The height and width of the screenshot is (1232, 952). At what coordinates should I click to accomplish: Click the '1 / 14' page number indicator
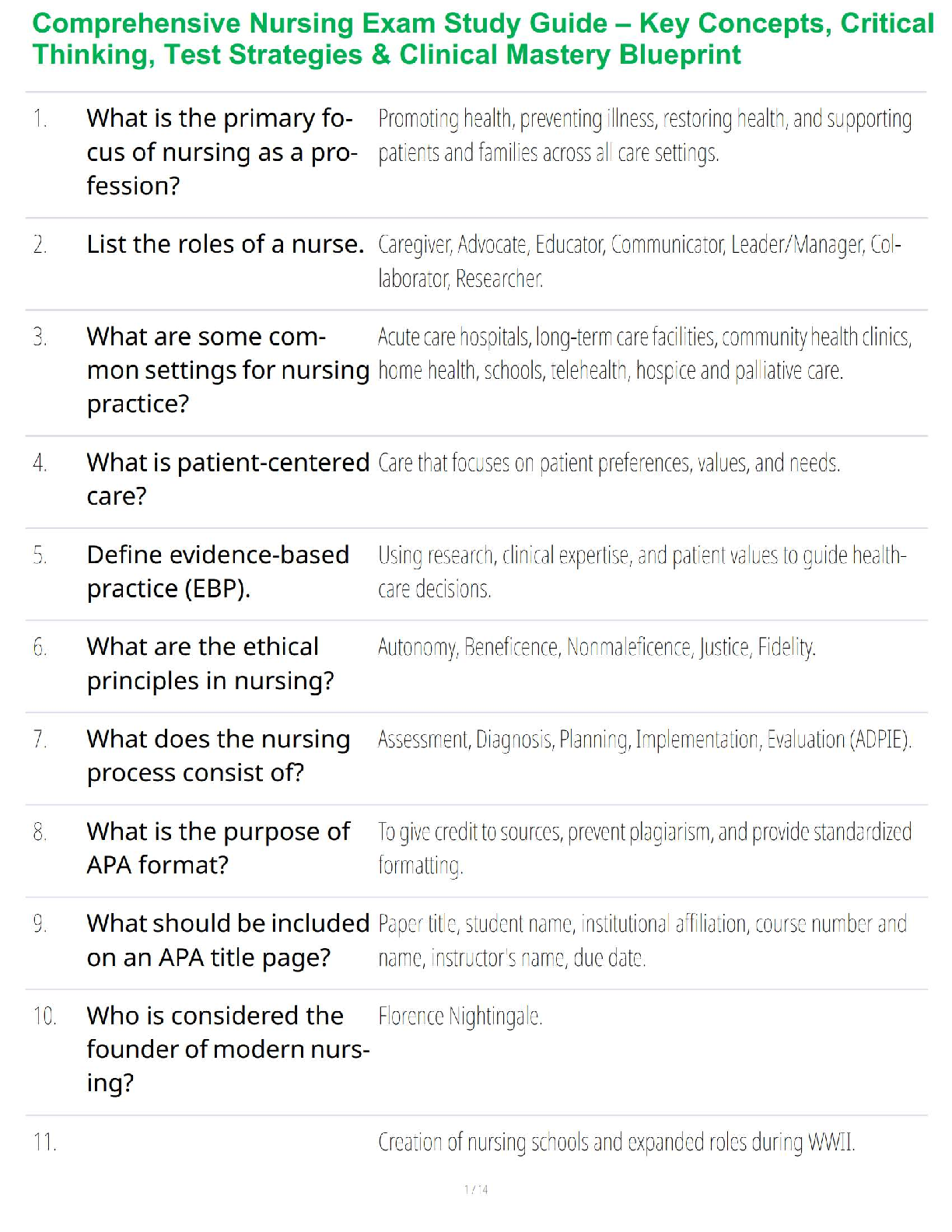[476, 1189]
